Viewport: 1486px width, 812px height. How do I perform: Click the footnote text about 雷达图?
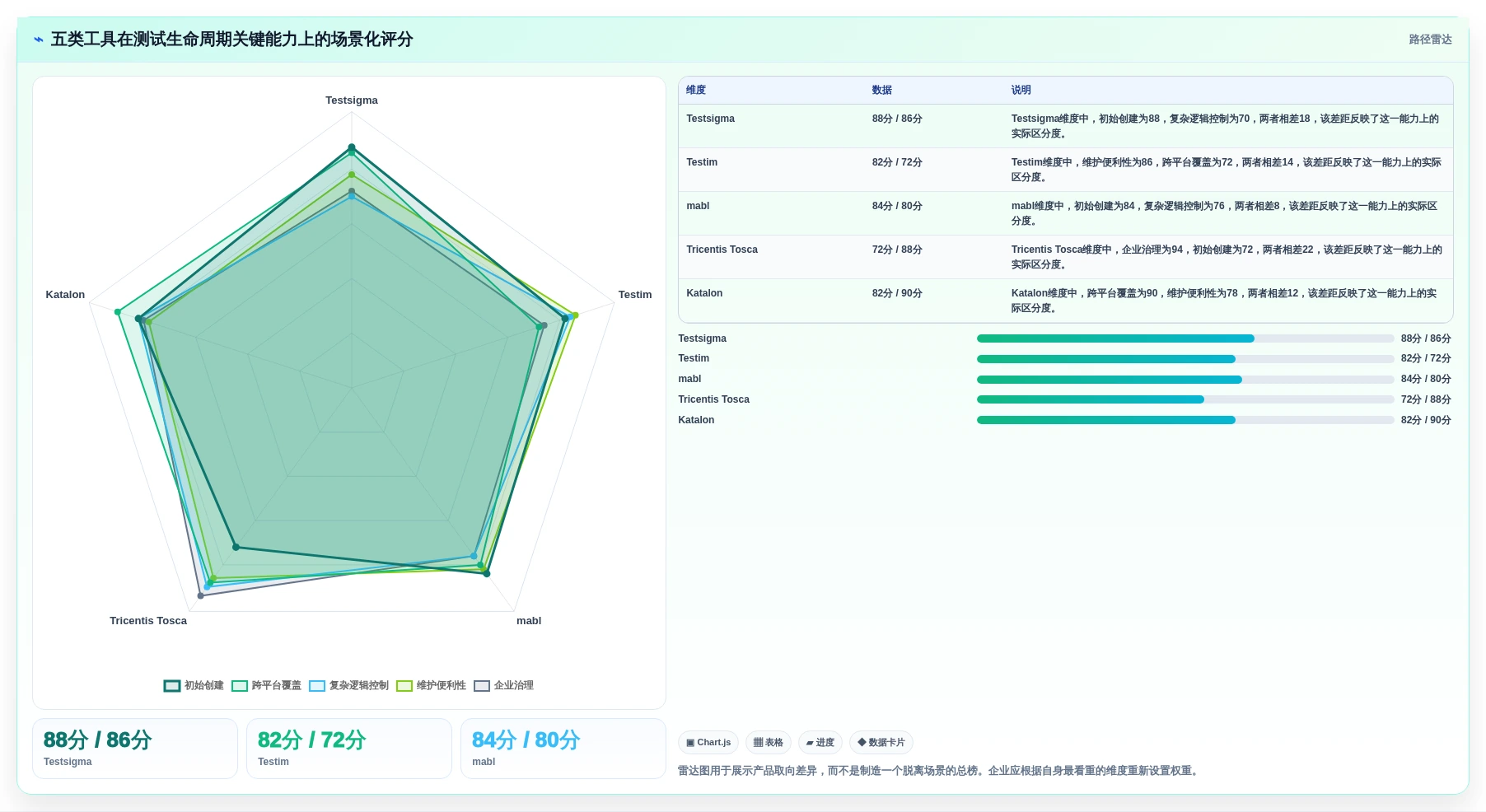click(940, 771)
